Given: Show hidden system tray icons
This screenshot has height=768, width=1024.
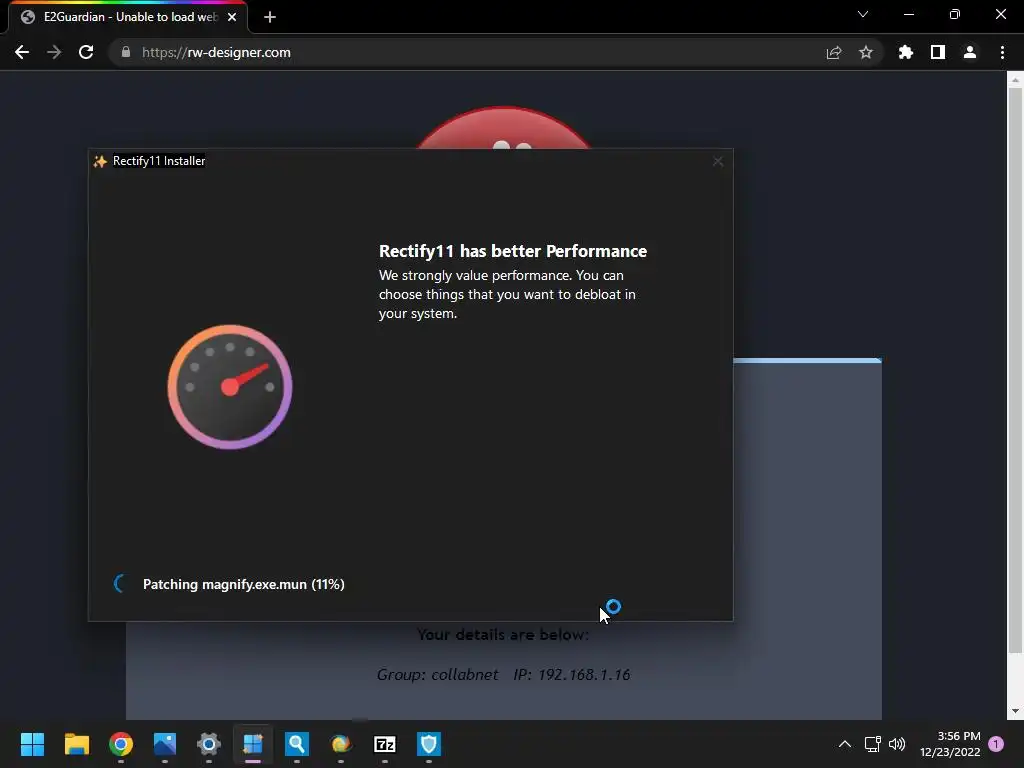Looking at the screenshot, I should [x=844, y=744].
